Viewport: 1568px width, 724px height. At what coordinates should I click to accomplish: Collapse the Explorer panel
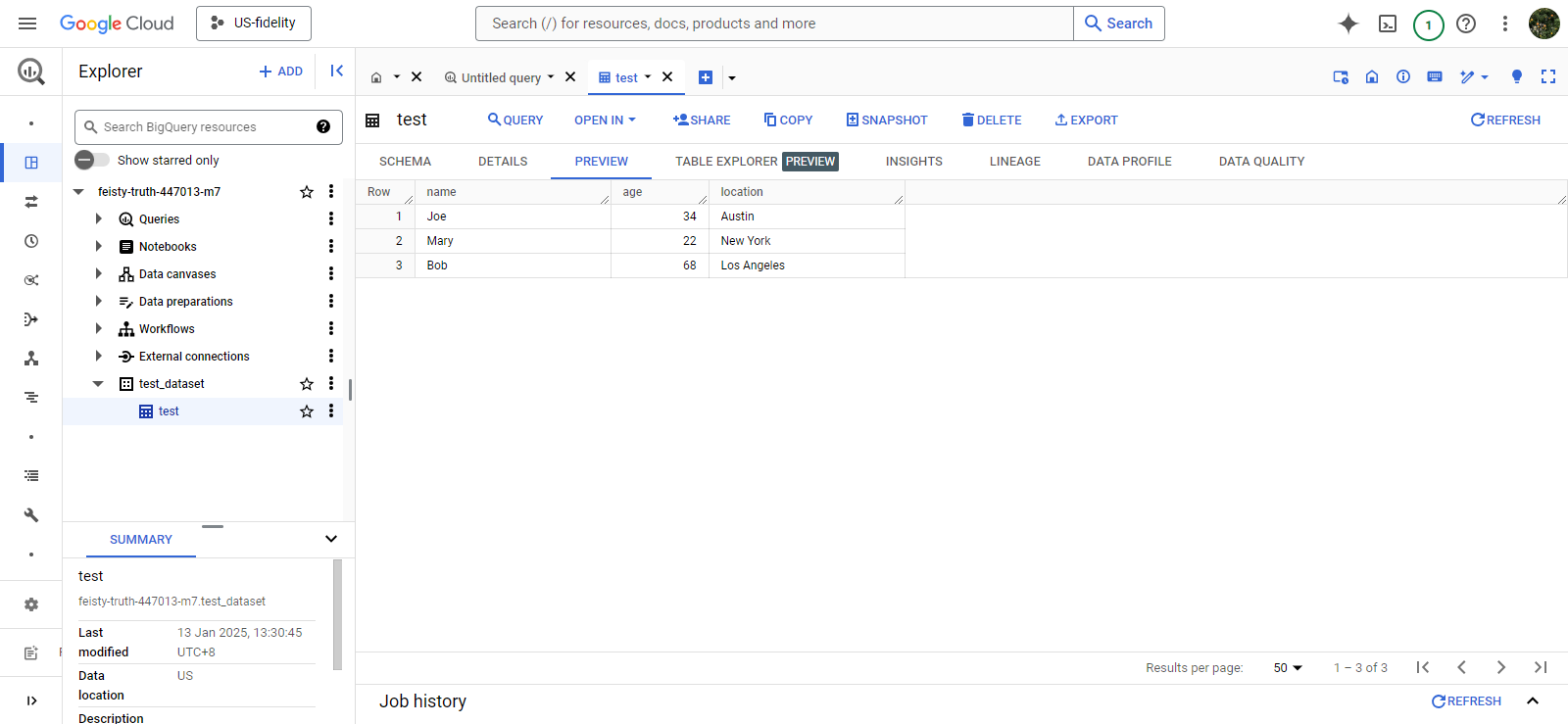336,71
